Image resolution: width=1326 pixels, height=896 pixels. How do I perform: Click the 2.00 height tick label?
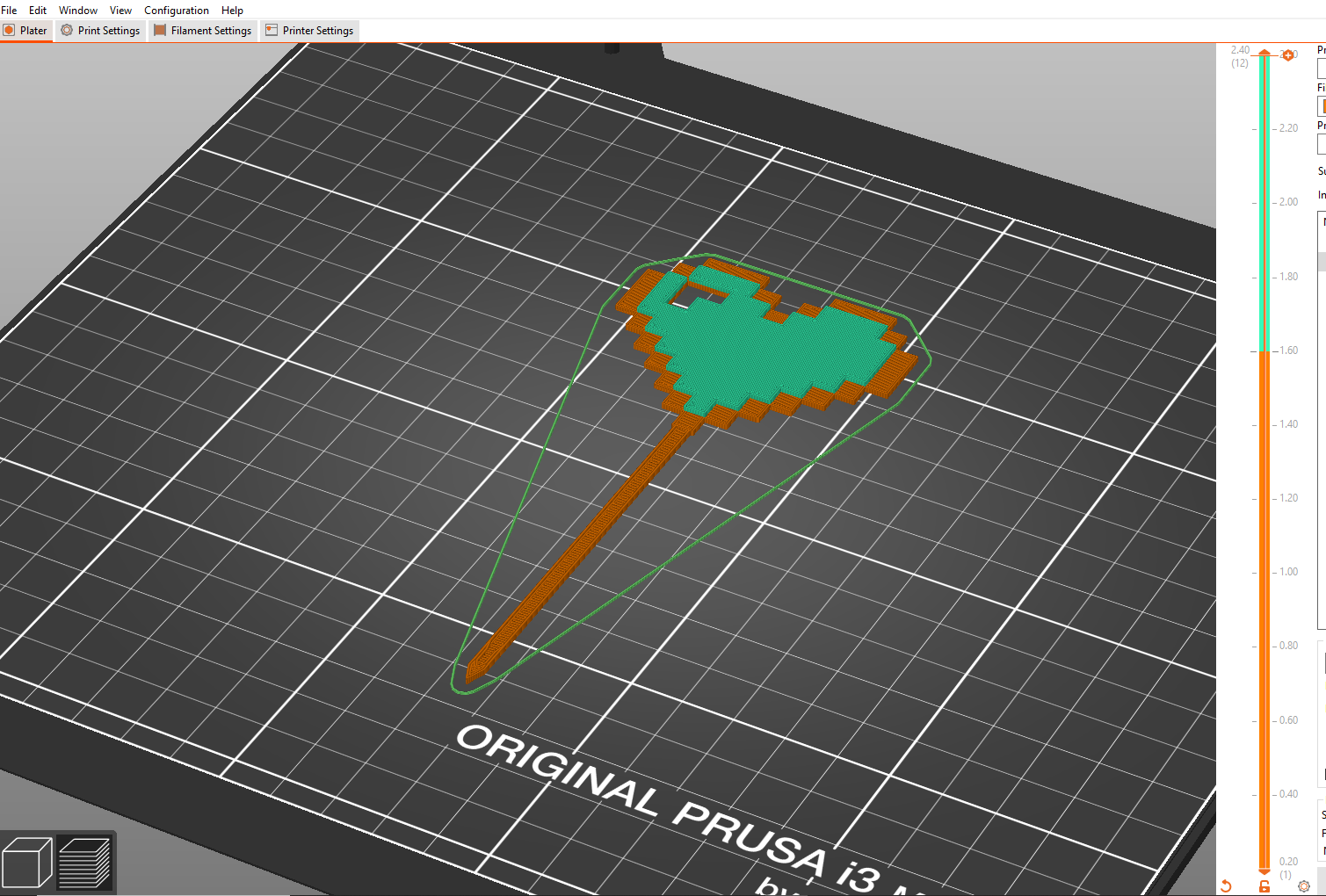1288,202
